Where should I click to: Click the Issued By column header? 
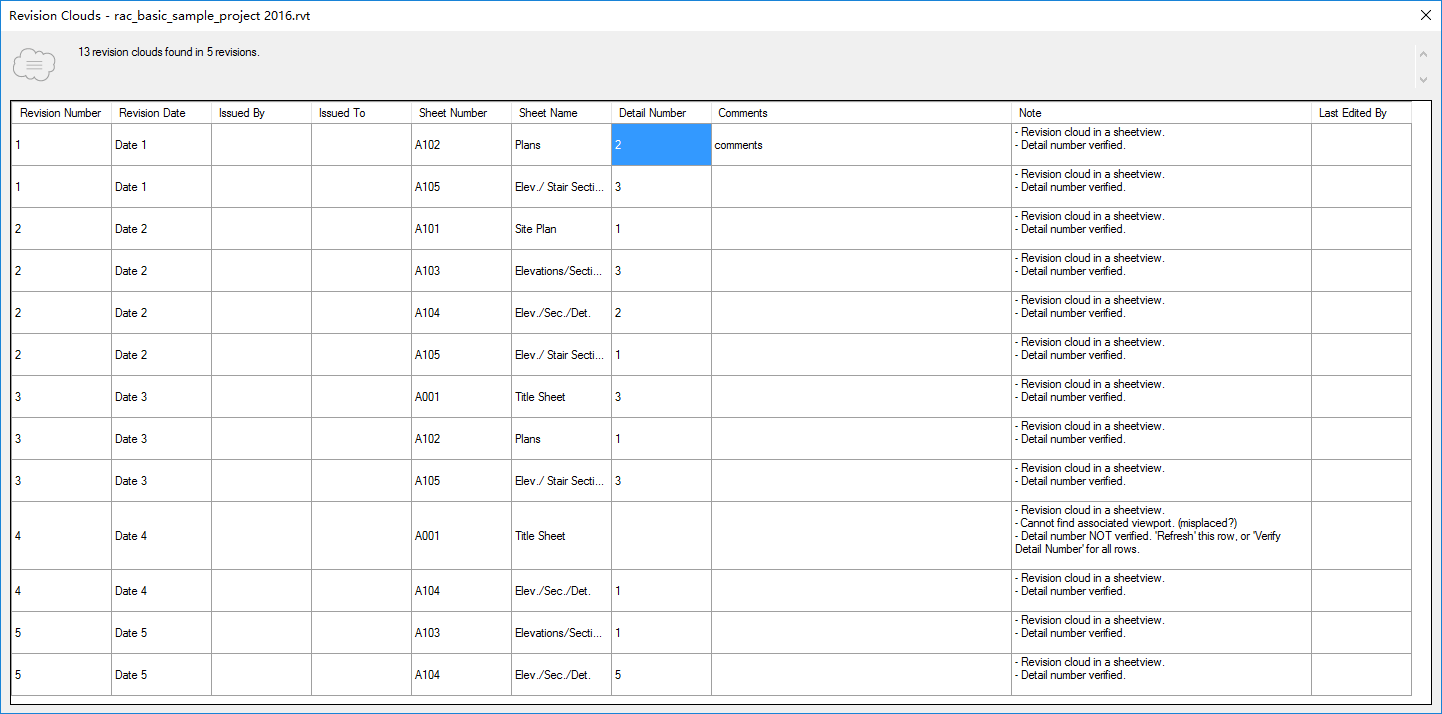click(241, 113)
